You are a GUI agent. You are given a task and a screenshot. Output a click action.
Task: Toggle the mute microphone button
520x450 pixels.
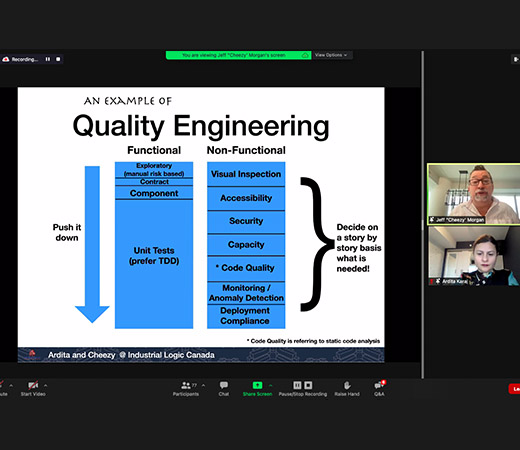coord(3,389)
